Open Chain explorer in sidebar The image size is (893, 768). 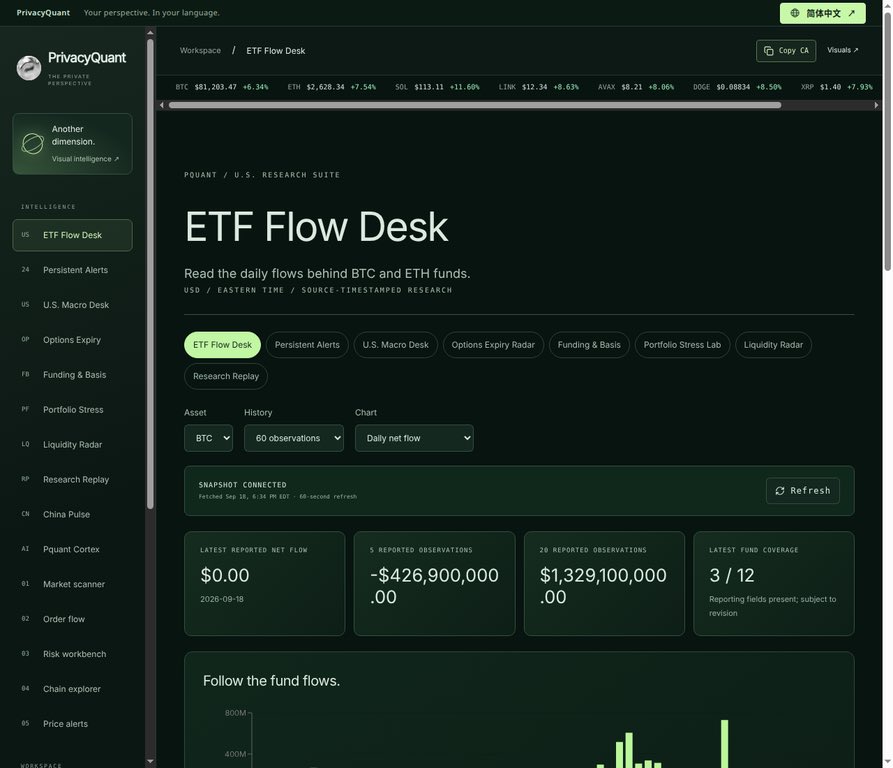pos(72,689)
